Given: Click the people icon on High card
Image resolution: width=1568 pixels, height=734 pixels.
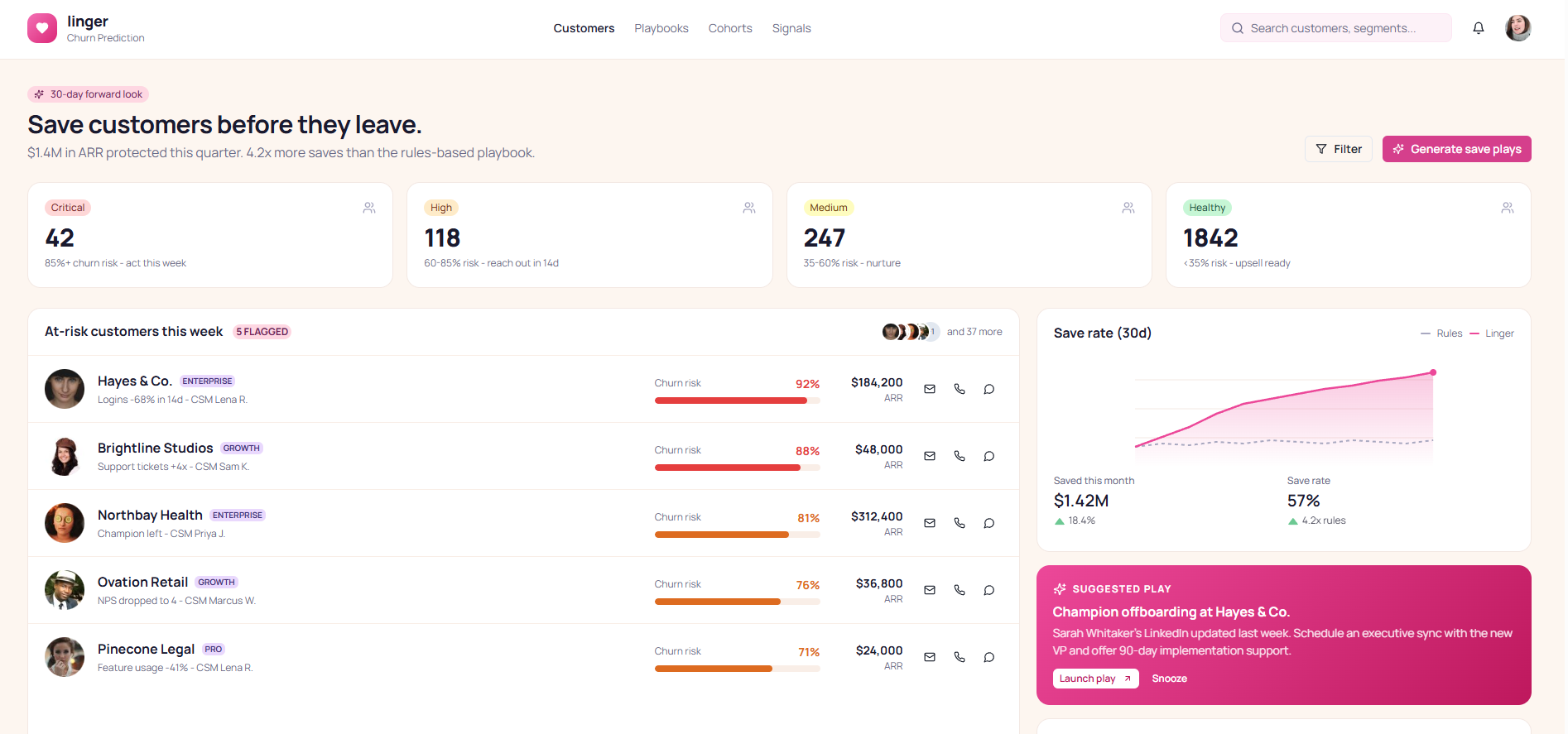Looking at the screenshot, I should coord(749,208).
